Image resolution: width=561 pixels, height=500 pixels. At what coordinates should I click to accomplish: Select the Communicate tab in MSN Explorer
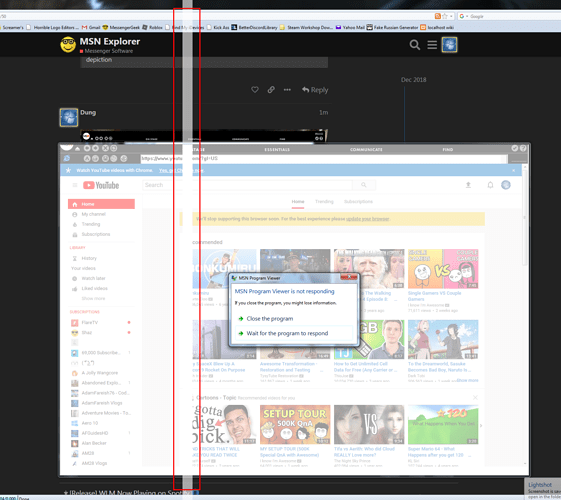click(366, 149)
